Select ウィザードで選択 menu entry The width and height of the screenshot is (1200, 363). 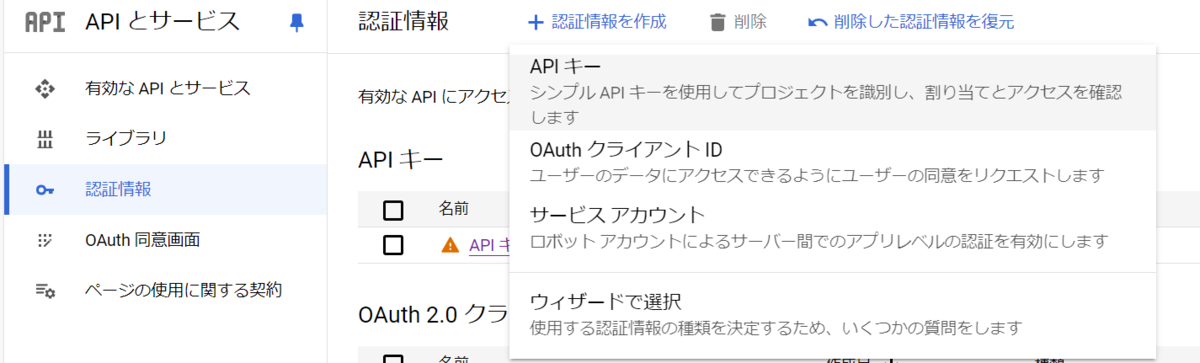[832, 314]
